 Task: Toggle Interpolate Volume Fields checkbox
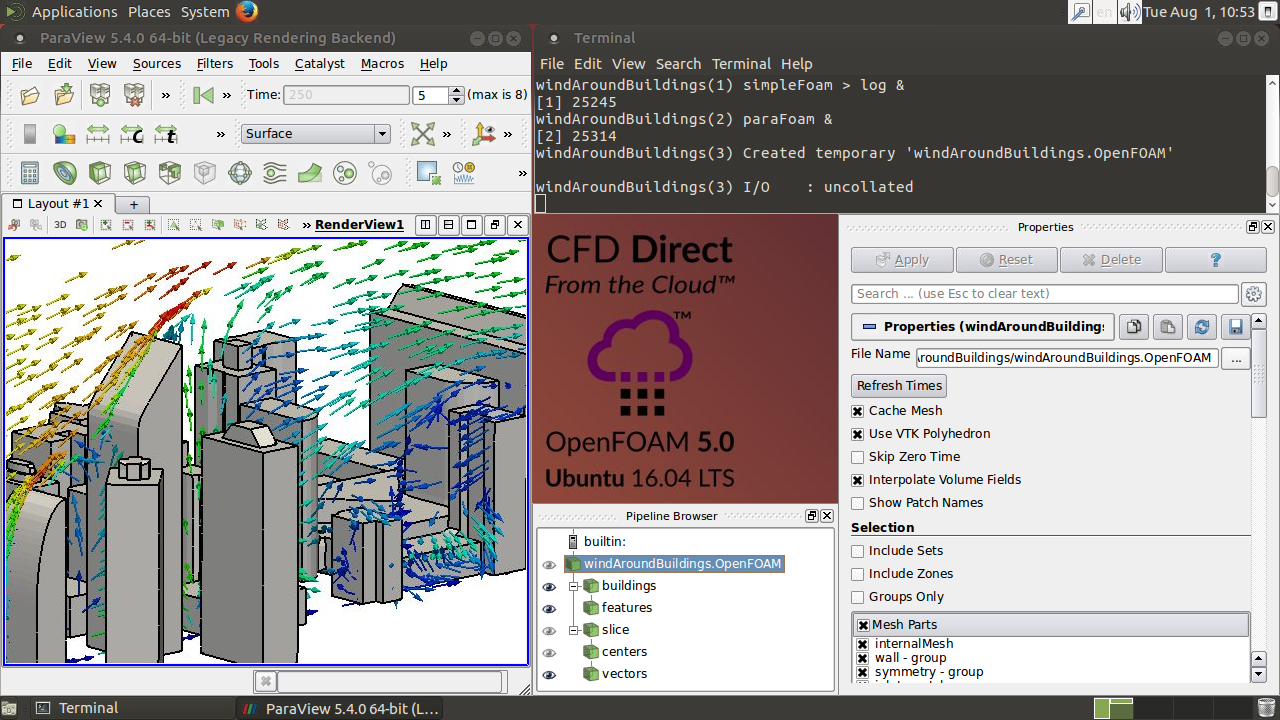(858, 480)
